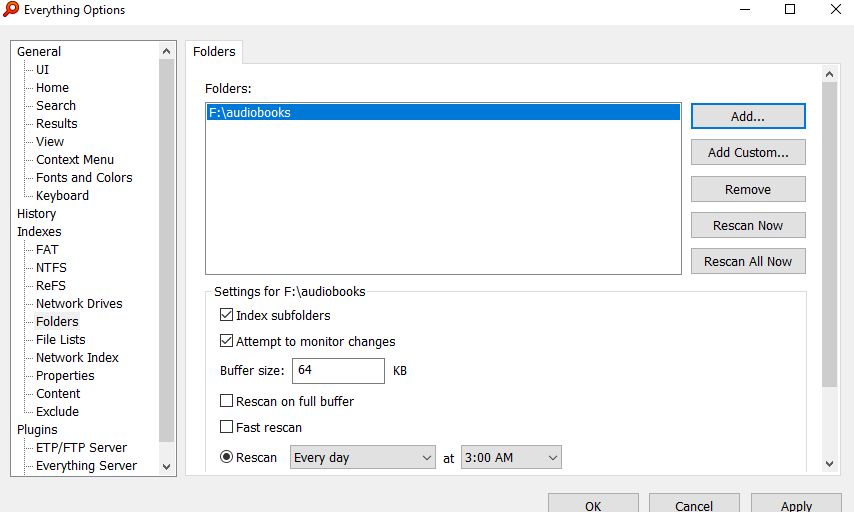Open the Keyboard options page
854x512 pixels.
pos(62,196)
